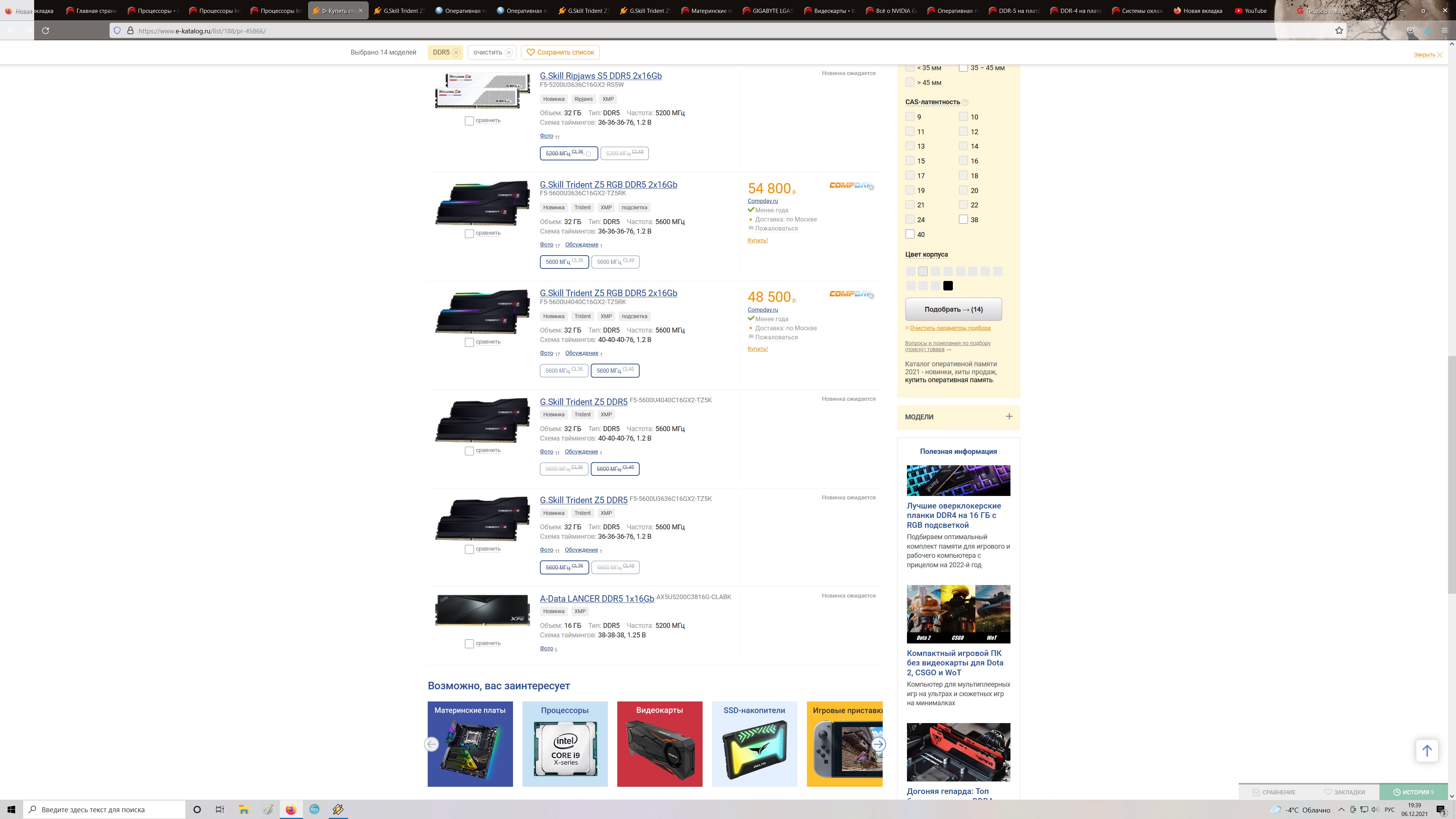Image resolution: width=1456 pixels, height=819 pixels.
Task: Enable CAS latency 40 checkbox
Action: (910, 234)
